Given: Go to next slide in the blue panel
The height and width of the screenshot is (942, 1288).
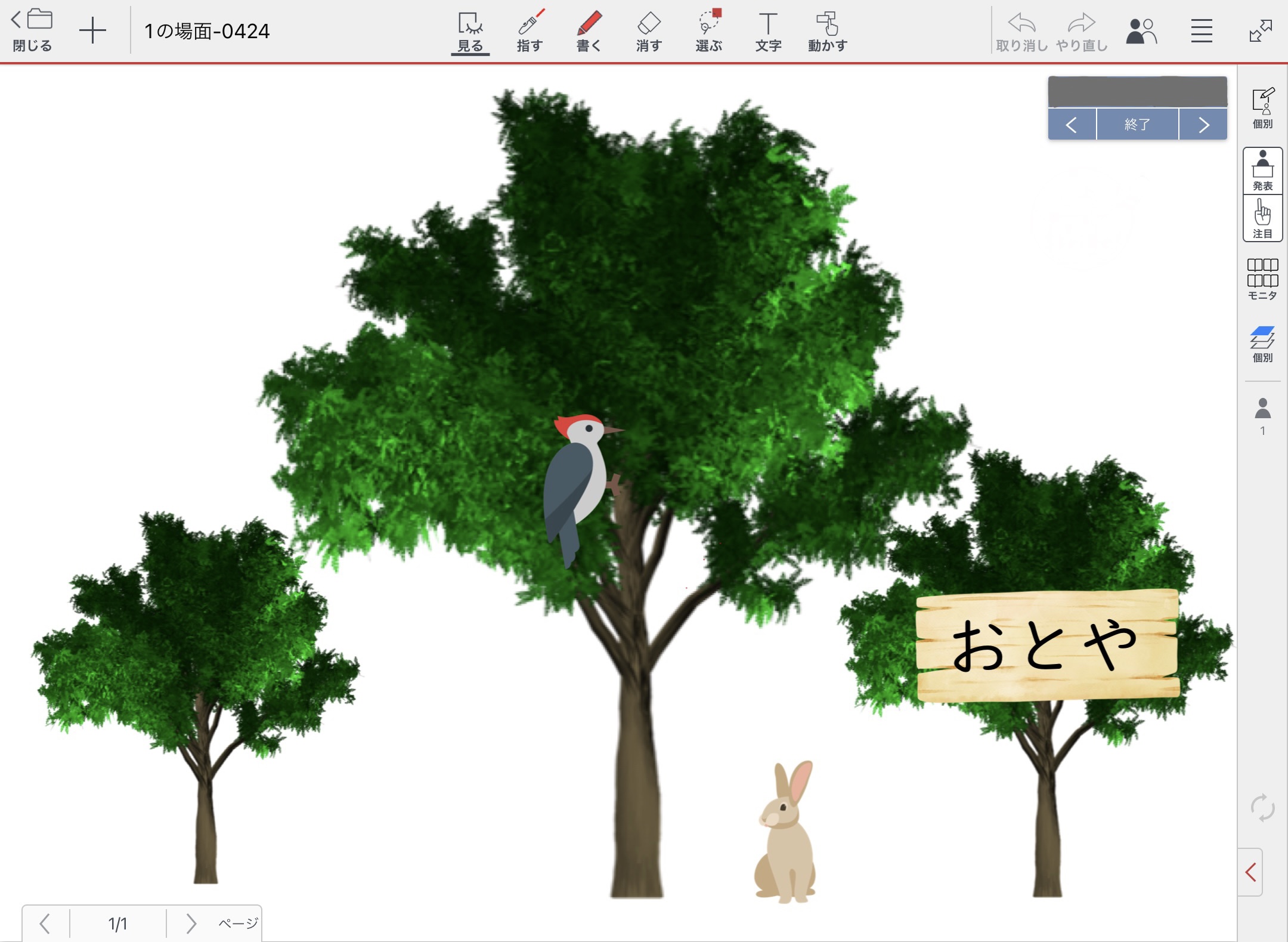Looking at the screenshot, I should [1203, 125].
